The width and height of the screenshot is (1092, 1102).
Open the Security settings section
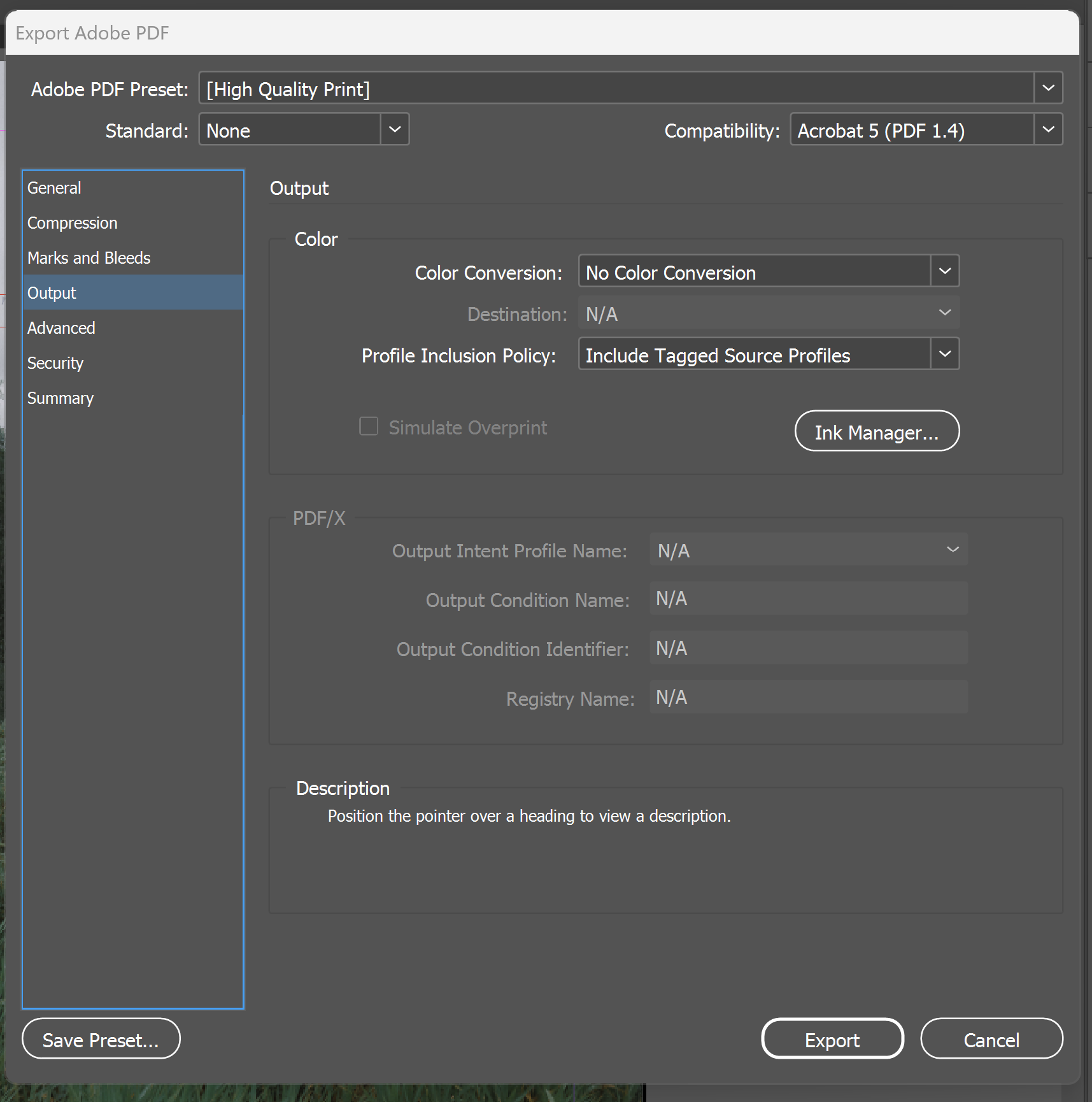pyautogui.click(x=55, y=362)
